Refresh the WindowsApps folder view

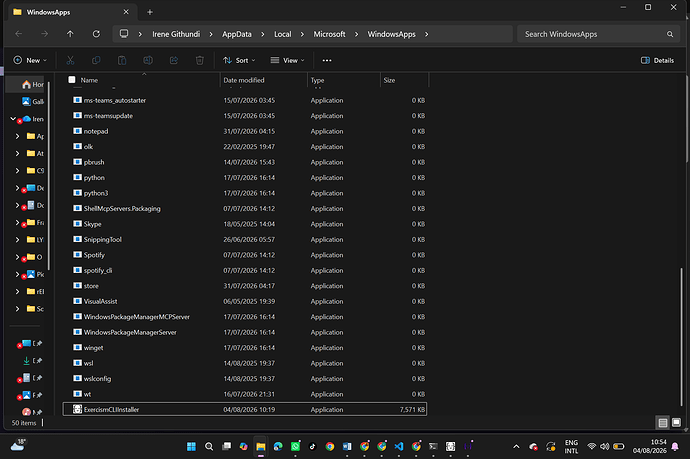pos(96,34)
